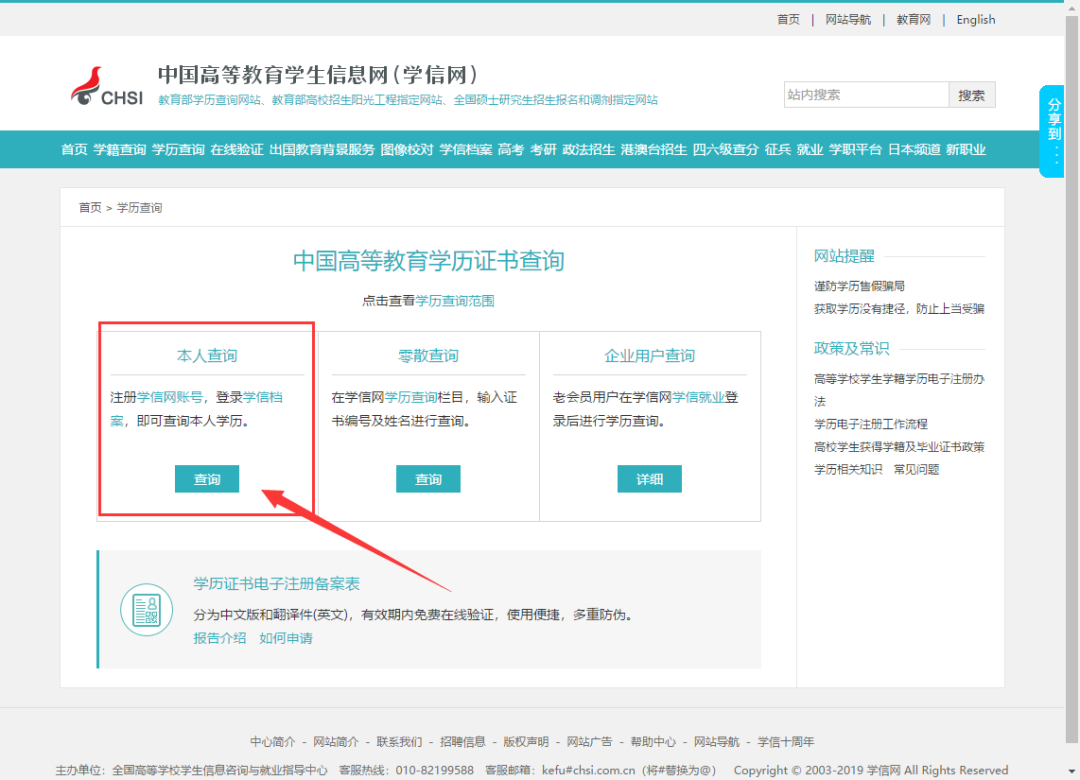Image resolution: width=1080 pixels, height=780 pixels.
Task: Switch to English version
Action: (x=975, y=19)
